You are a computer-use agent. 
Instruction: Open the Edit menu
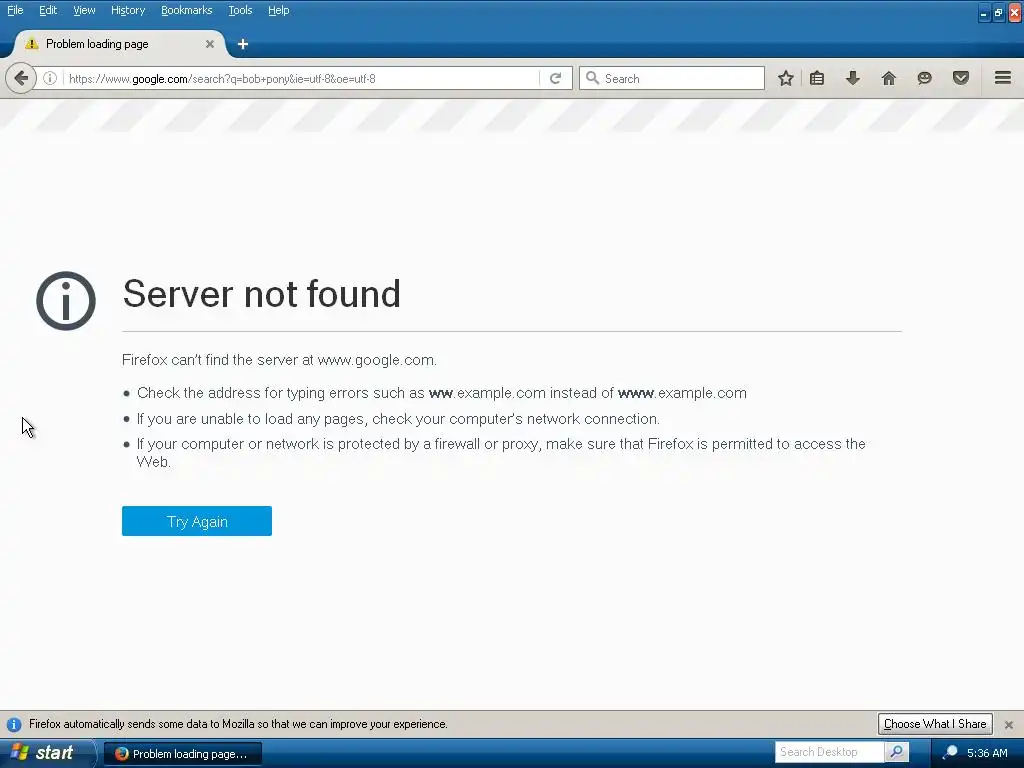pos(48,10)
